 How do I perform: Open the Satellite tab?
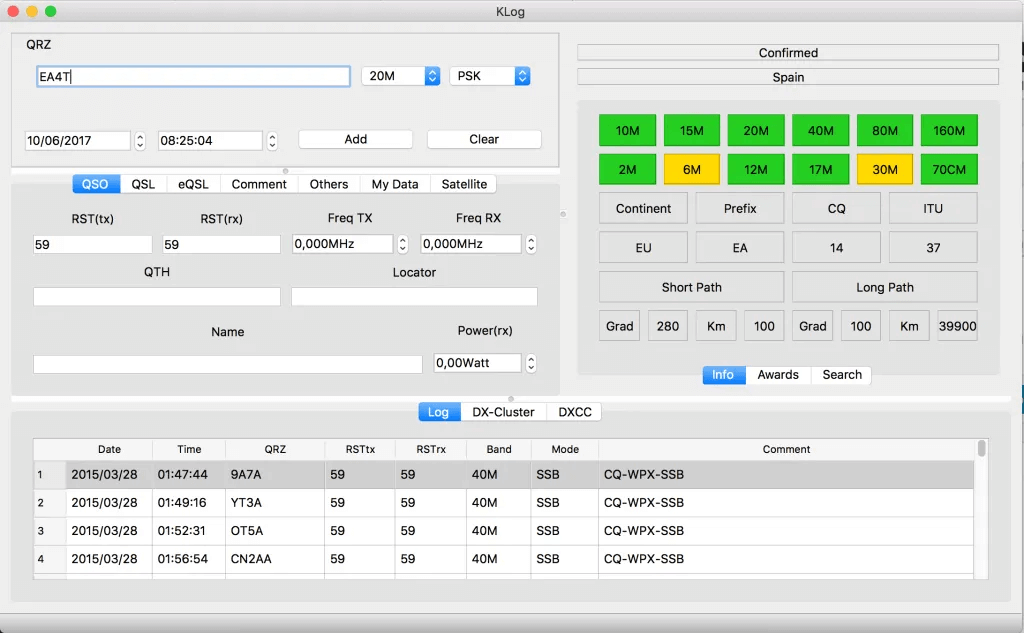click(x=464, y=184)
